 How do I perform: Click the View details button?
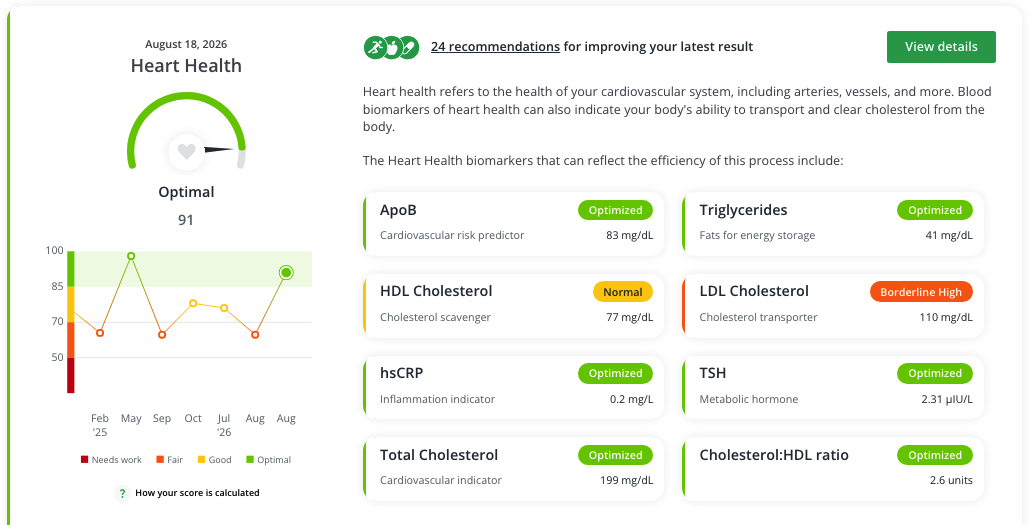941,47
